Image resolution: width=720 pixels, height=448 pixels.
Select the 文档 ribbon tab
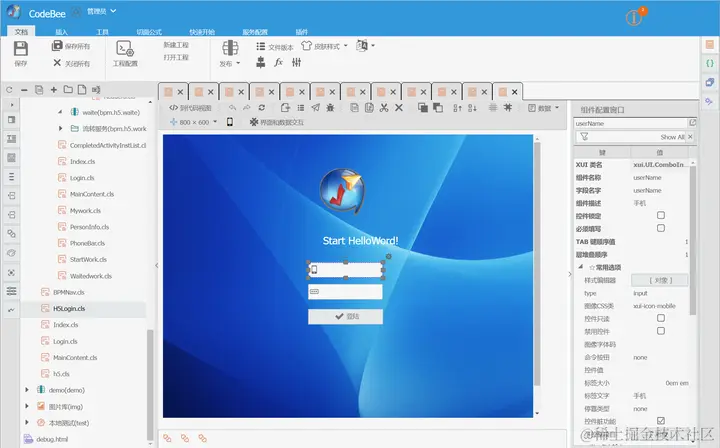click(21, 32)
